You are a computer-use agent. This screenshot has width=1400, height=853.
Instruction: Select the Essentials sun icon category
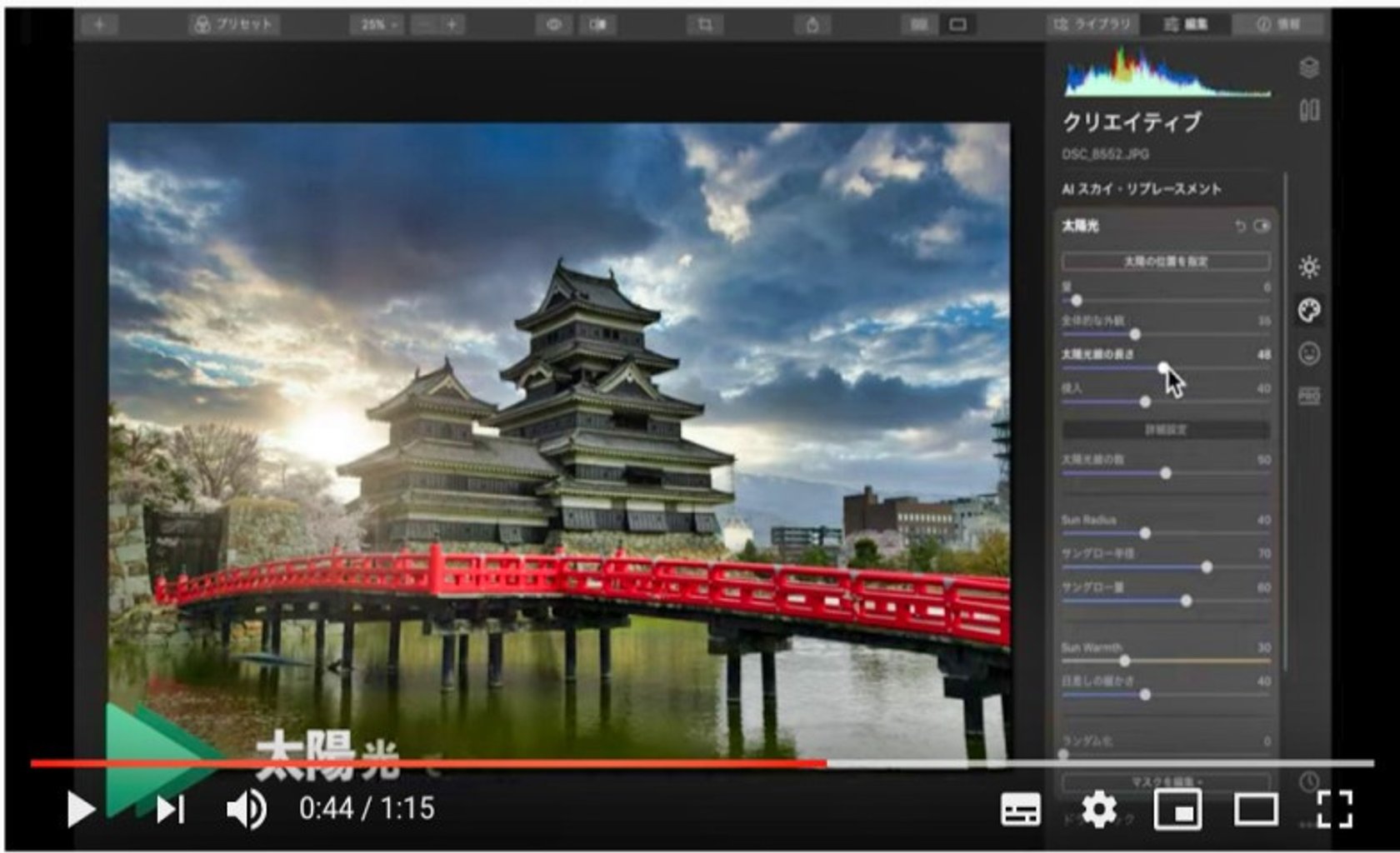[x=1309, y=267]
